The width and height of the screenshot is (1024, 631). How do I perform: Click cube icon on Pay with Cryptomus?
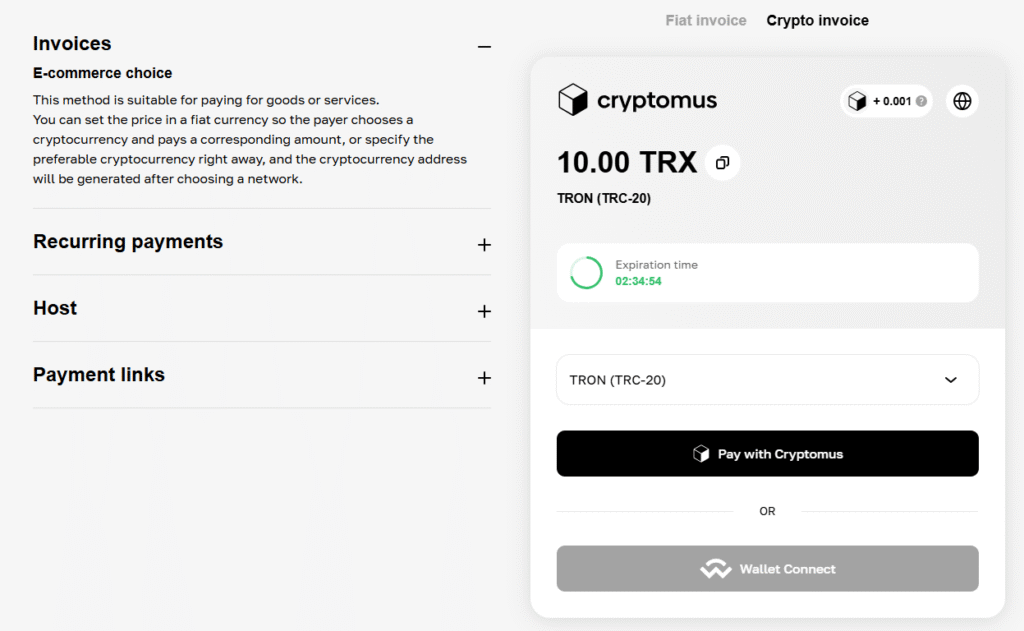[701, 454]
